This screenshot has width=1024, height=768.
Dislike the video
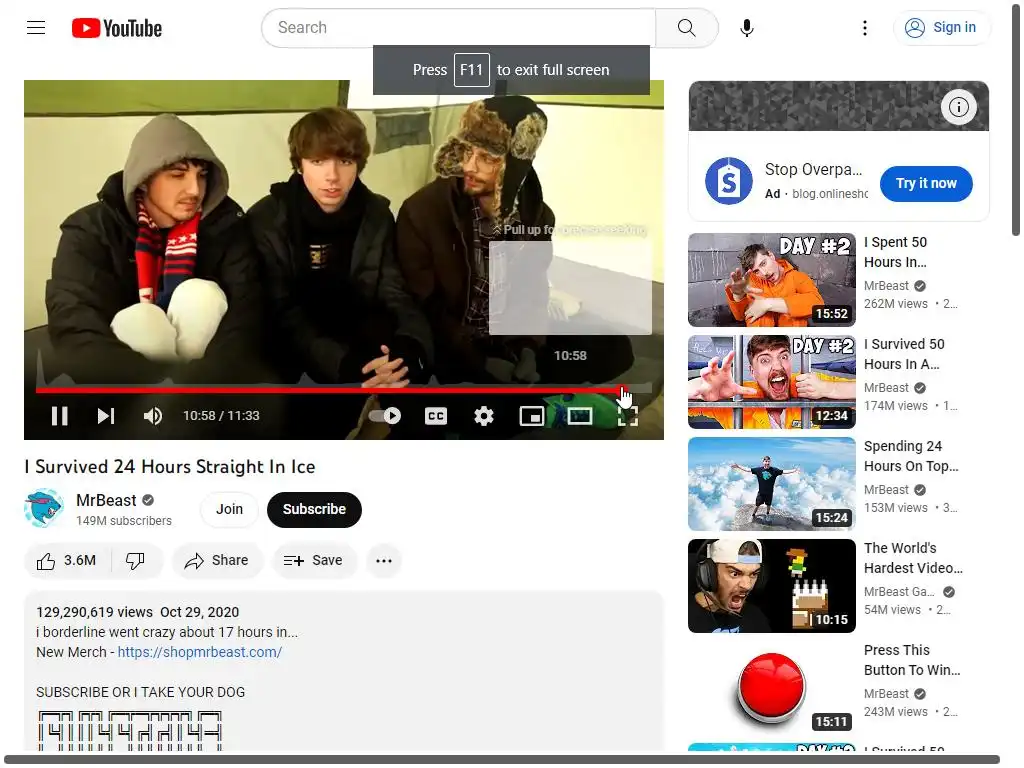pos(135,560)
